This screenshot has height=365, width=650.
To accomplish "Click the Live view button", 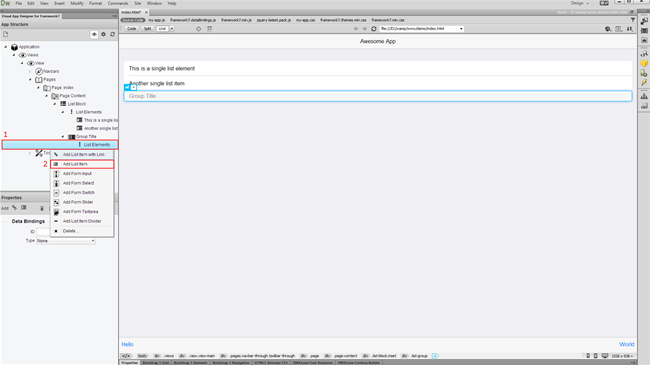I will (x=162, y=29).
